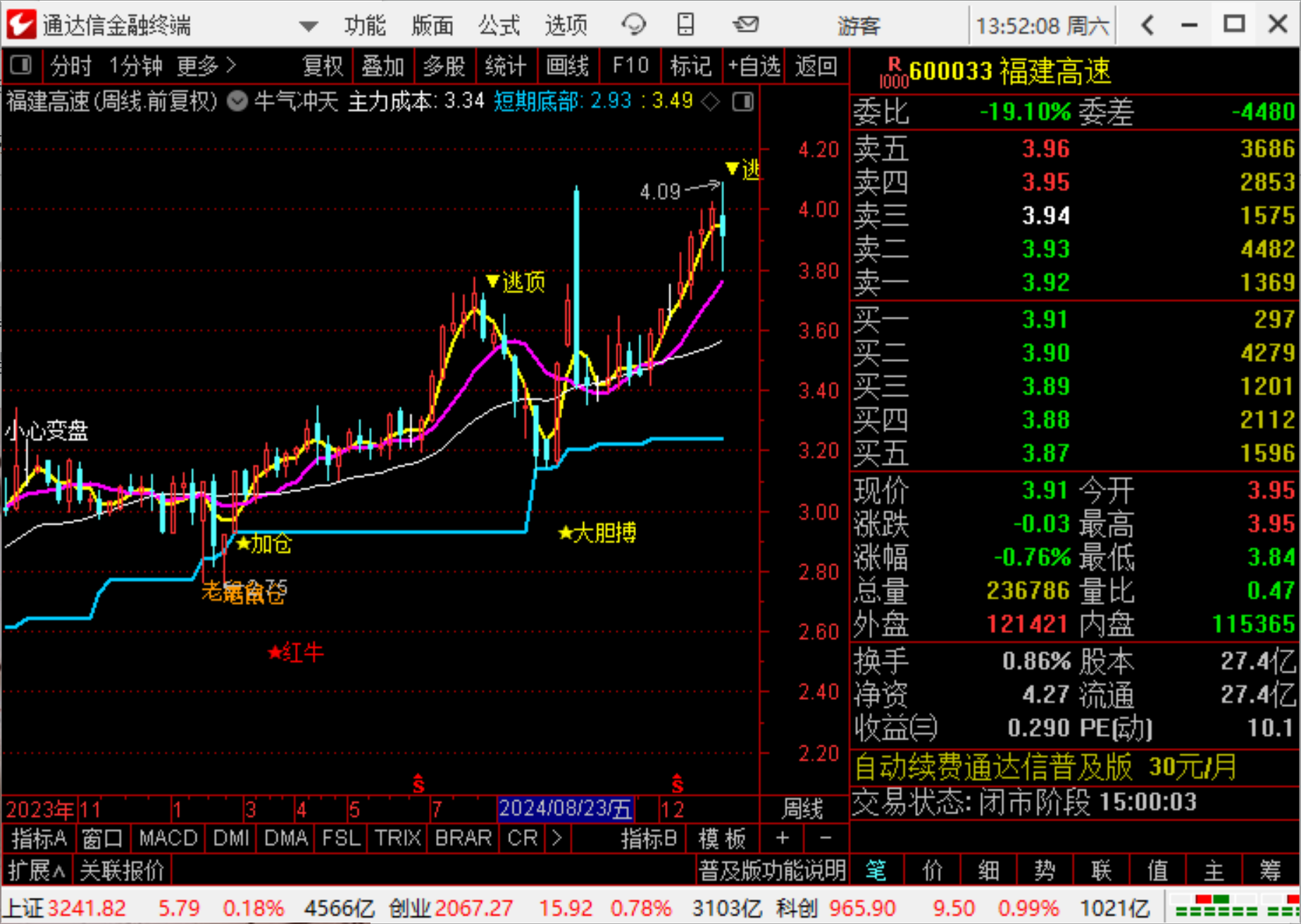1301x924 pixels.
Task: Click the 自动续费通达信普及版 advertisement banner
Action: [1045, 767]
